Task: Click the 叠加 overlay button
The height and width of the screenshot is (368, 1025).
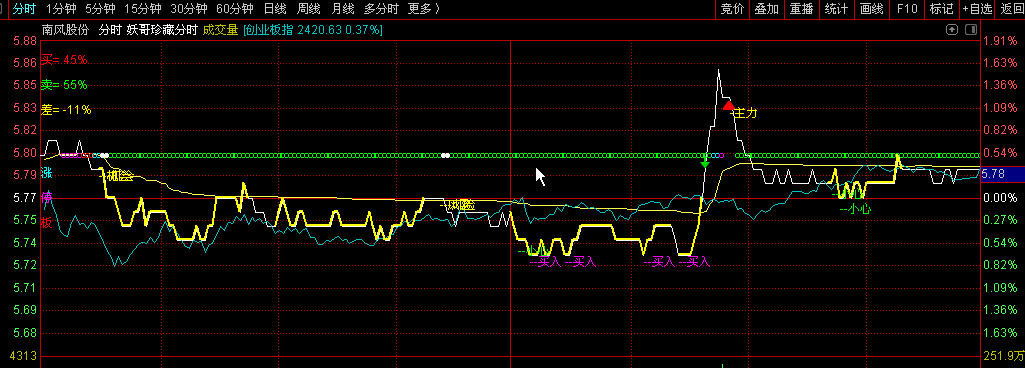Action: coord(766,8)
